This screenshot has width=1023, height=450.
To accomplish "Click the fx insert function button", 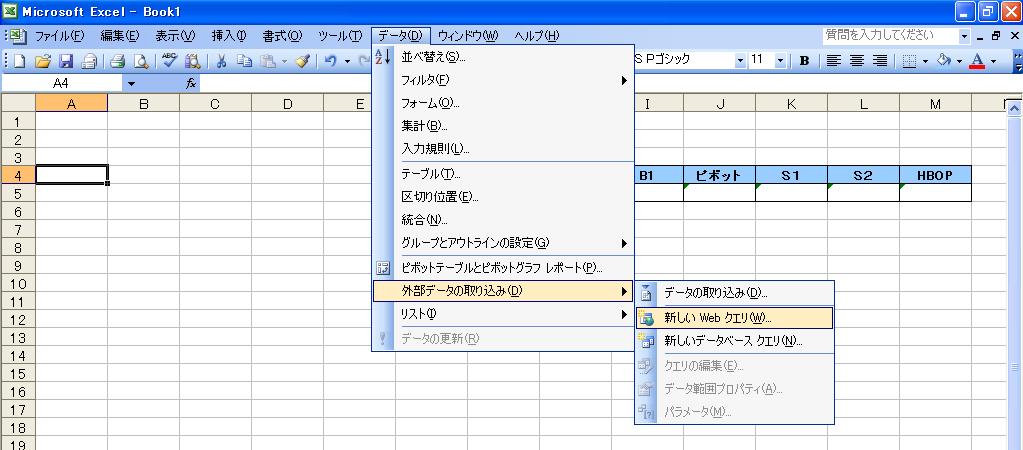I will coord(191,83).
